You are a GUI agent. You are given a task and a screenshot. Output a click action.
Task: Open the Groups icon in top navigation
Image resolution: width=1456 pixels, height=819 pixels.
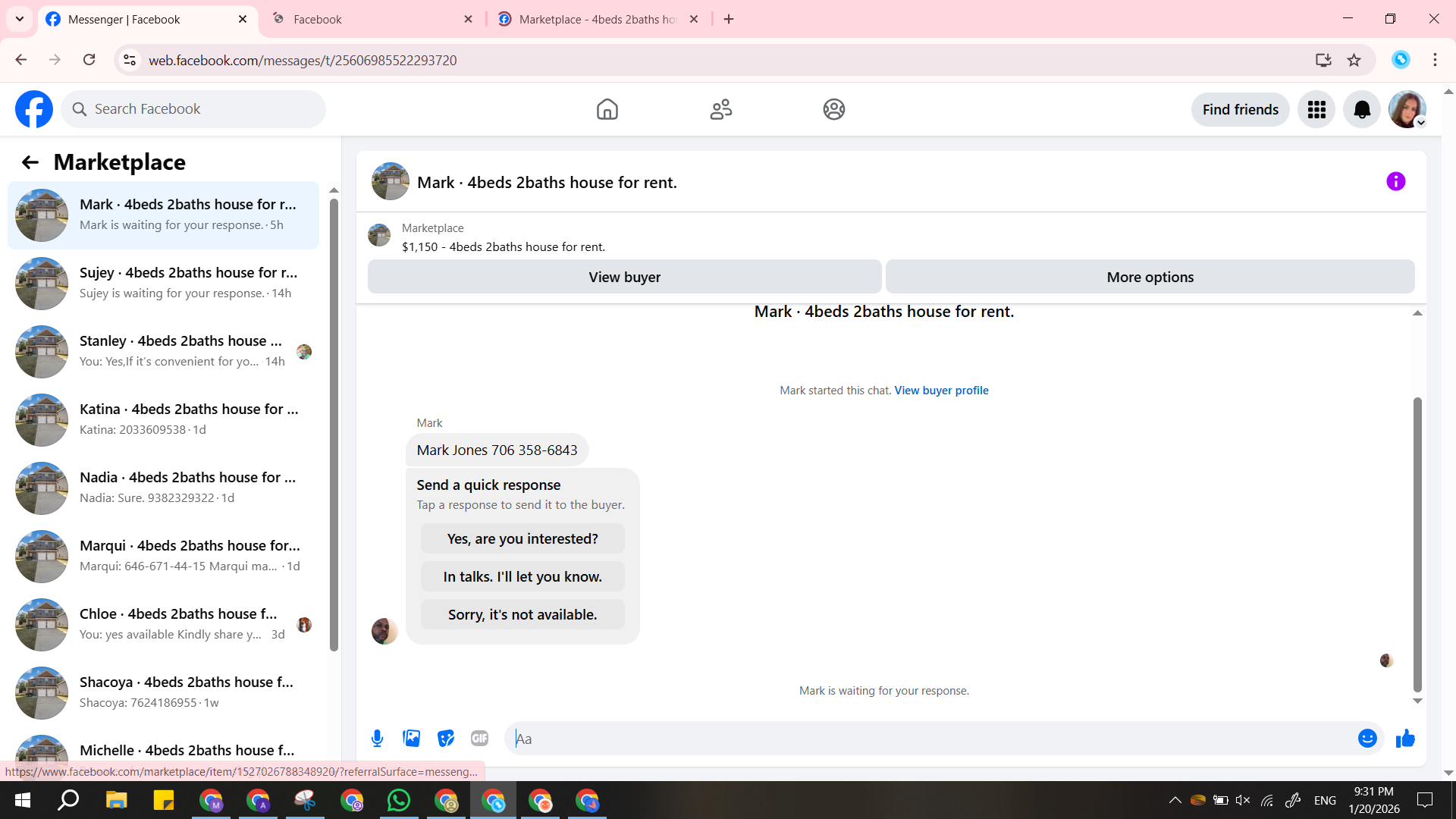tap(834, 109)
